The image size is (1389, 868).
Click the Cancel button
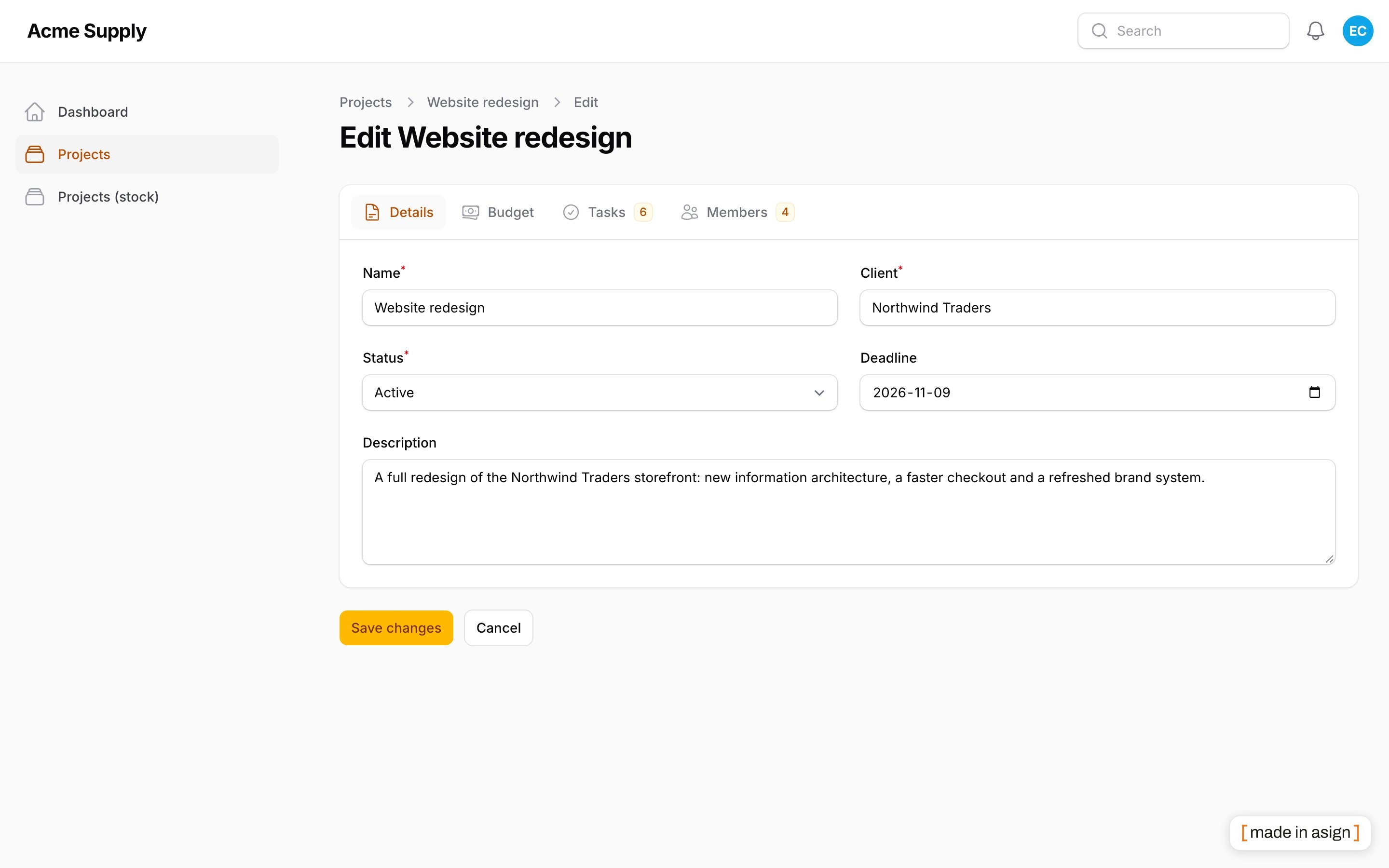[498, 628]
